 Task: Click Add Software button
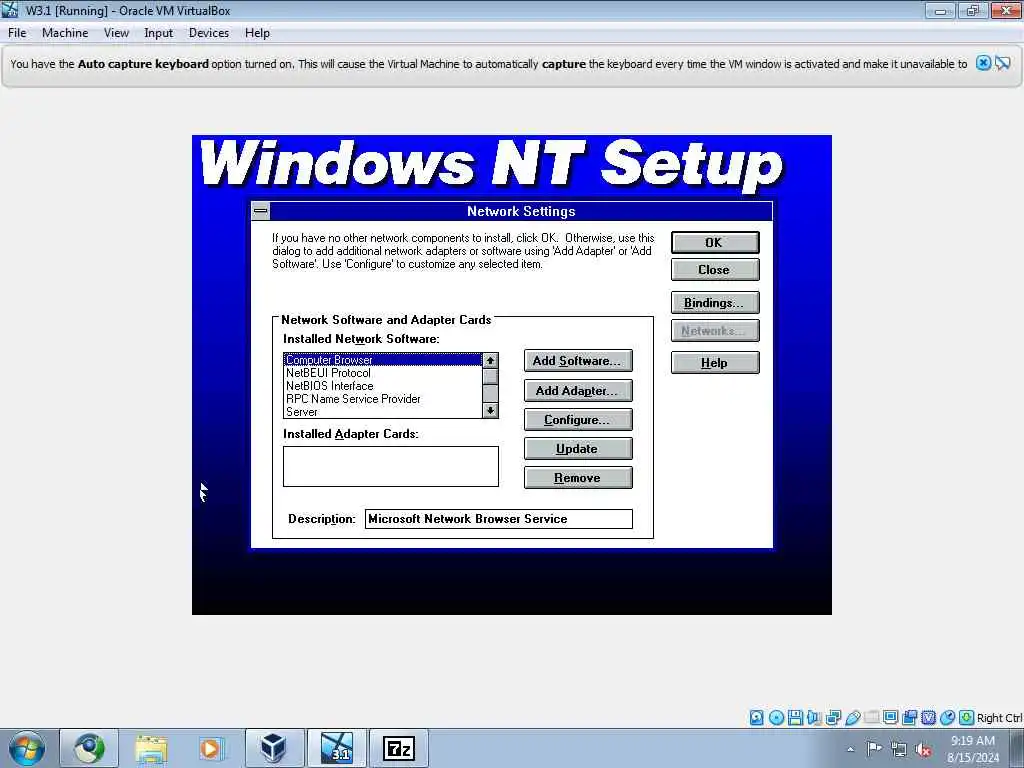578,360
